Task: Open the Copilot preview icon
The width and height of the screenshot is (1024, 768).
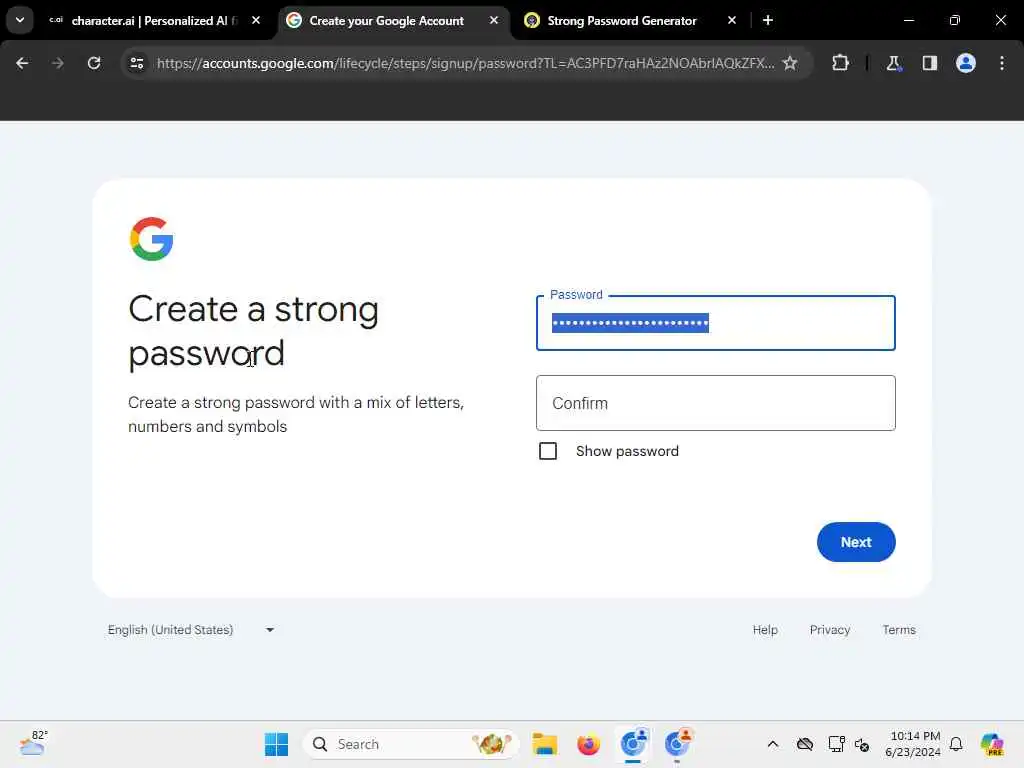Action: pos(992,744)
